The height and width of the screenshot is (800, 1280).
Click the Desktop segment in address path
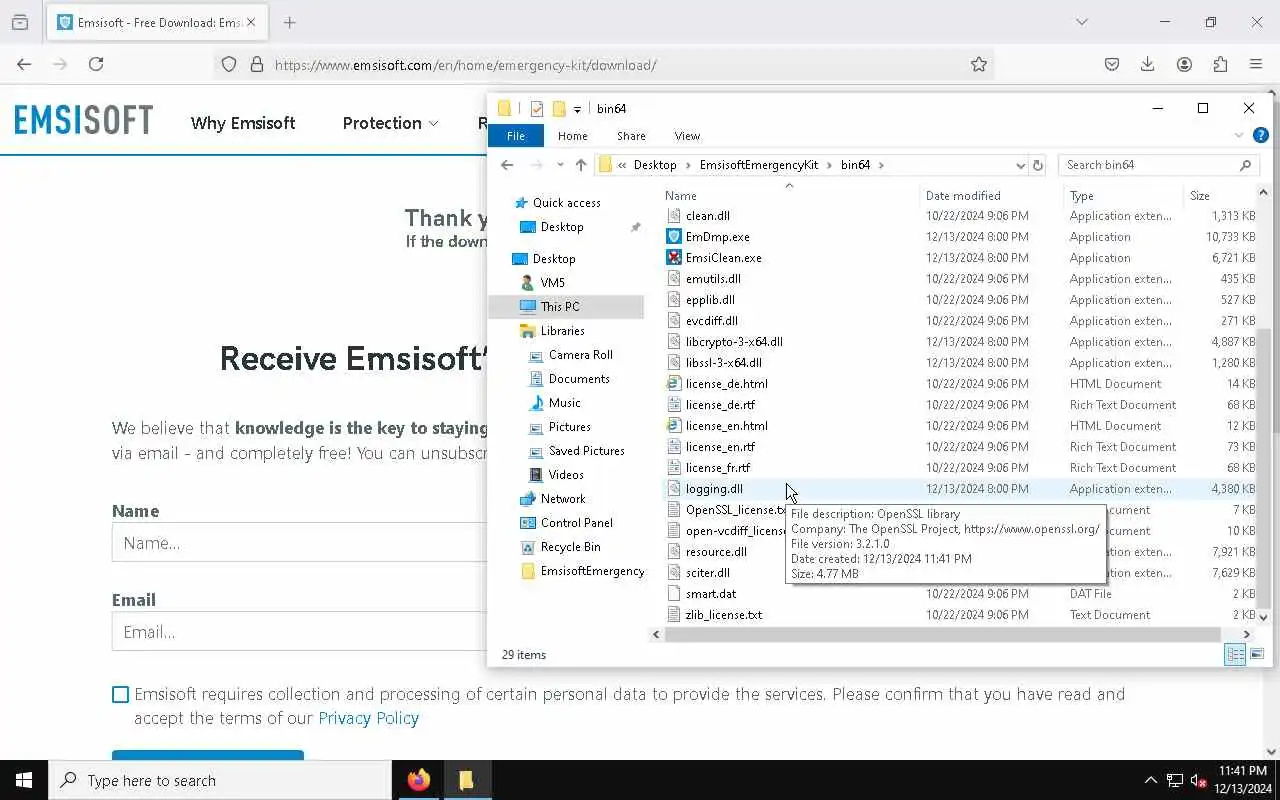[x=655, y=165]
